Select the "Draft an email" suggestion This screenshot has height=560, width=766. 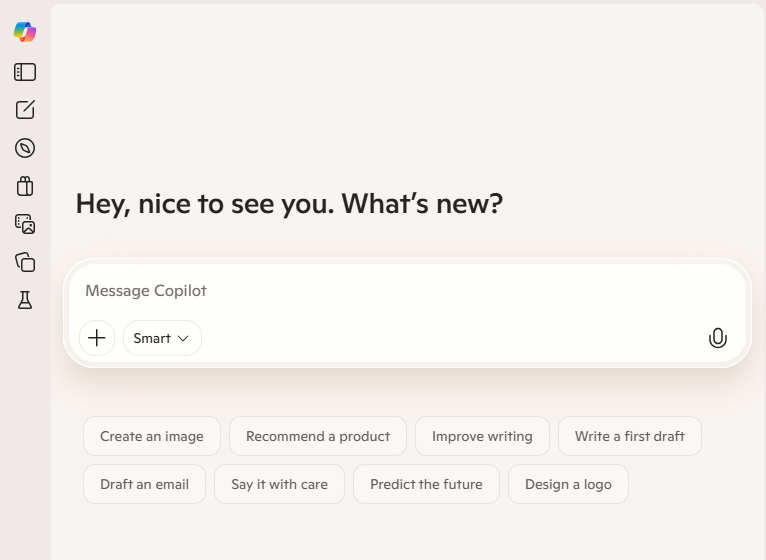click(144, 484)
